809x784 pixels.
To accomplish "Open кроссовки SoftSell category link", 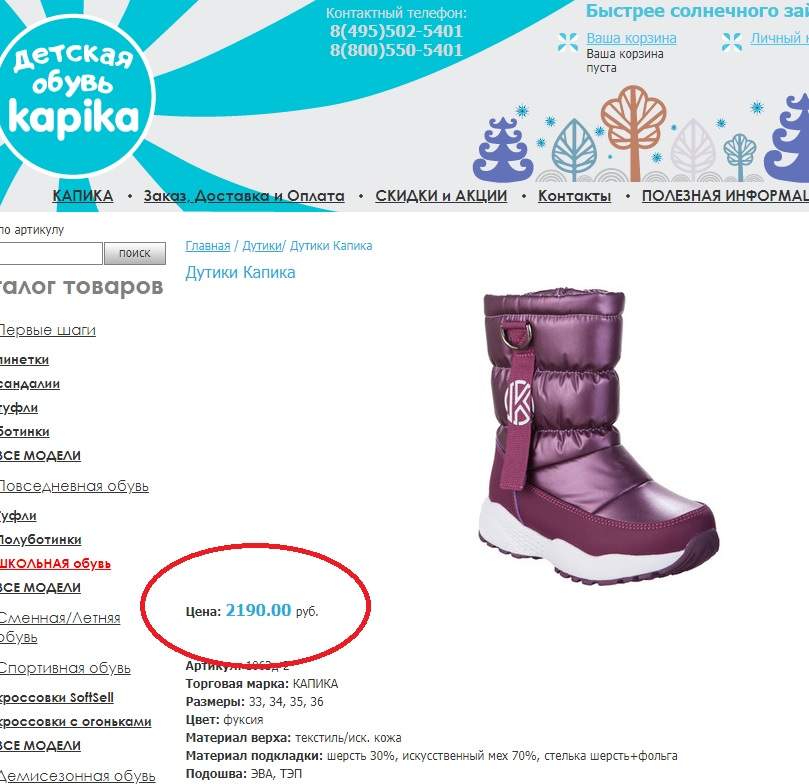I will pyautogui.click(x=56, y=698).
